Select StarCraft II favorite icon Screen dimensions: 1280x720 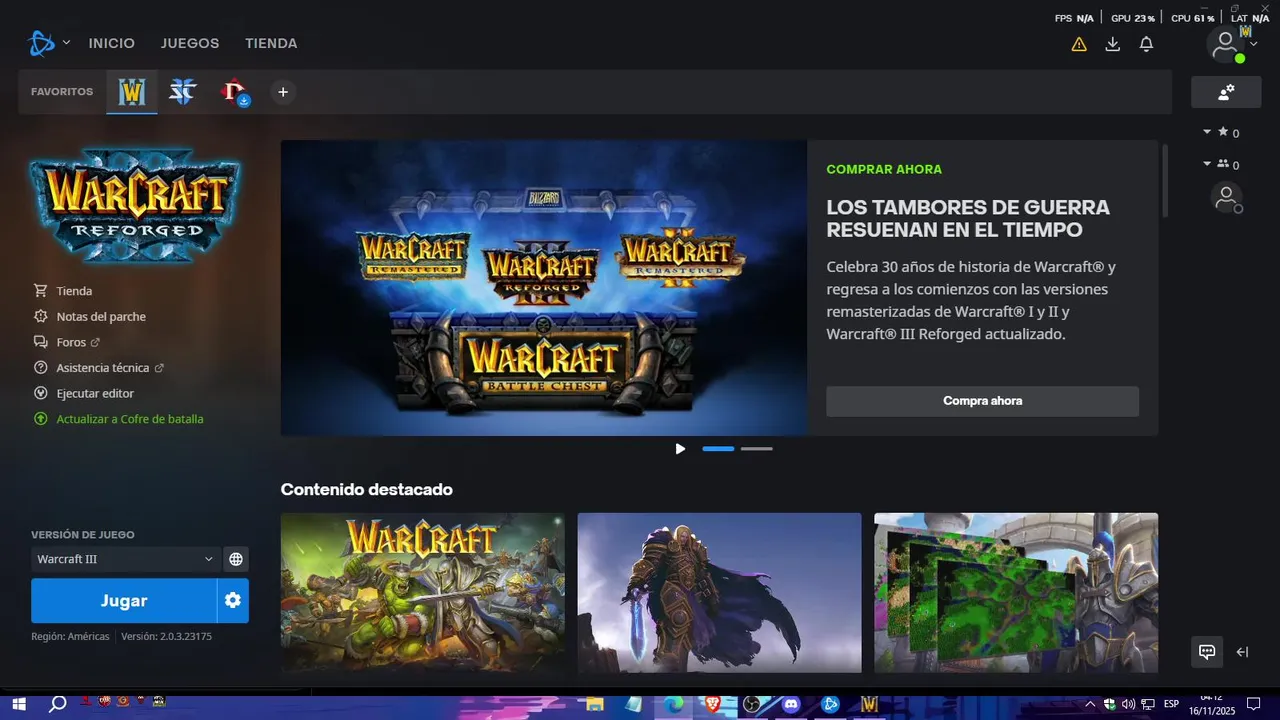(182, 92)
